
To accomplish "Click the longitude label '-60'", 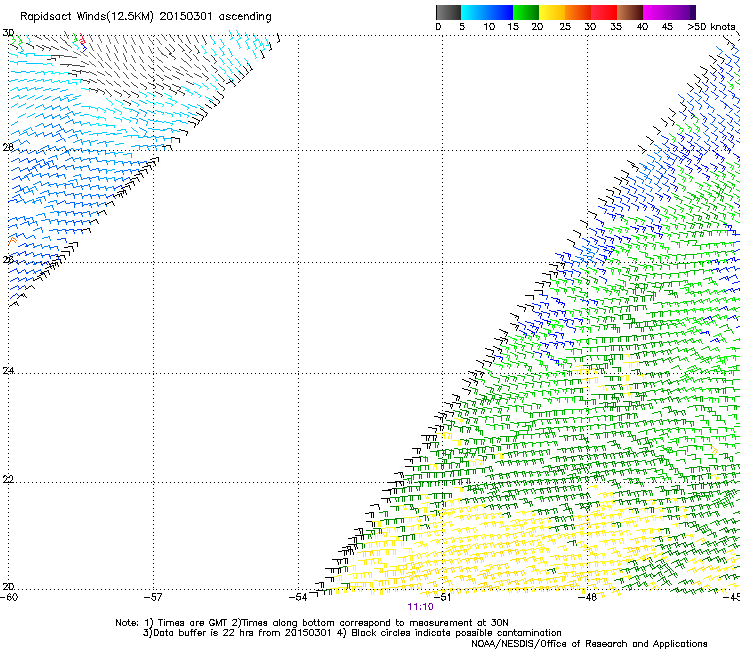I will (x=9, y=597).
